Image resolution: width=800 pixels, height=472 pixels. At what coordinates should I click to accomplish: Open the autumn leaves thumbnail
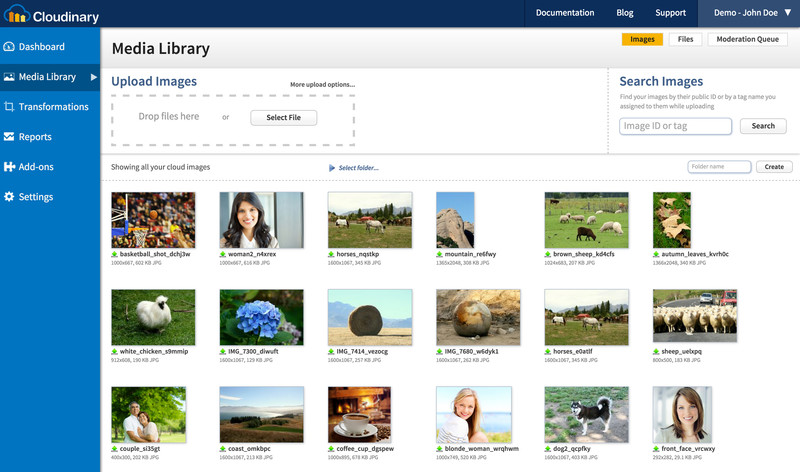[672, 220]
